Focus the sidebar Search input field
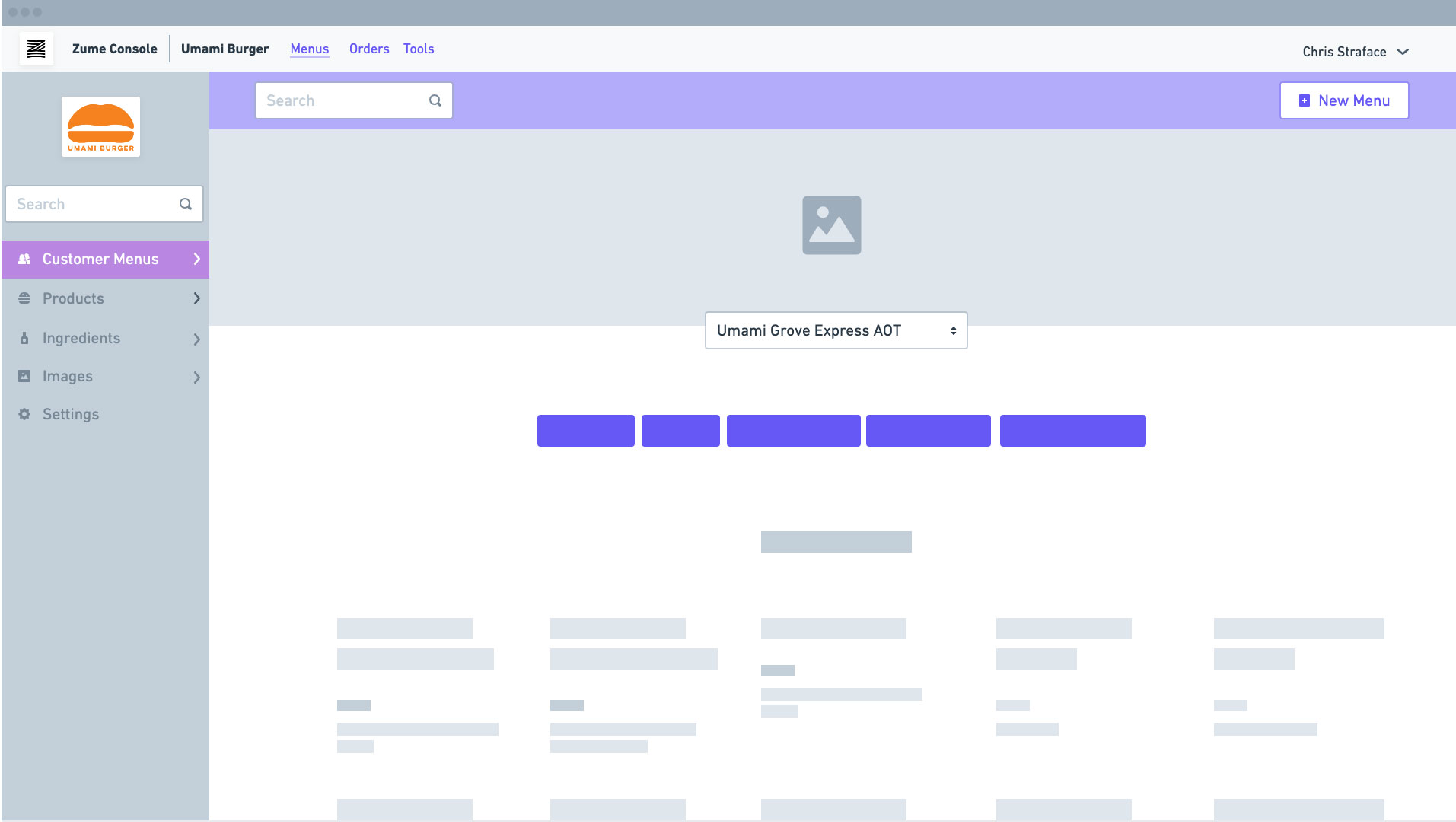 click(104, 204)
